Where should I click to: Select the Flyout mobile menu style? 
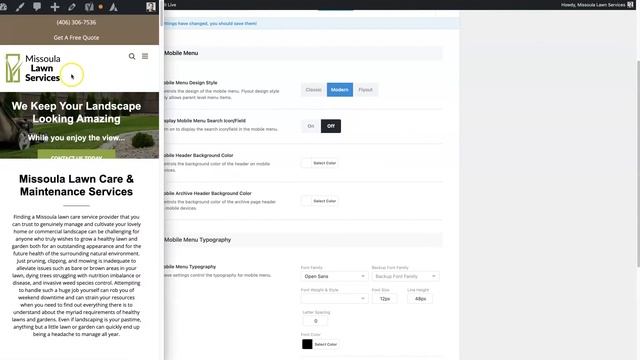(x=365, y=90)
